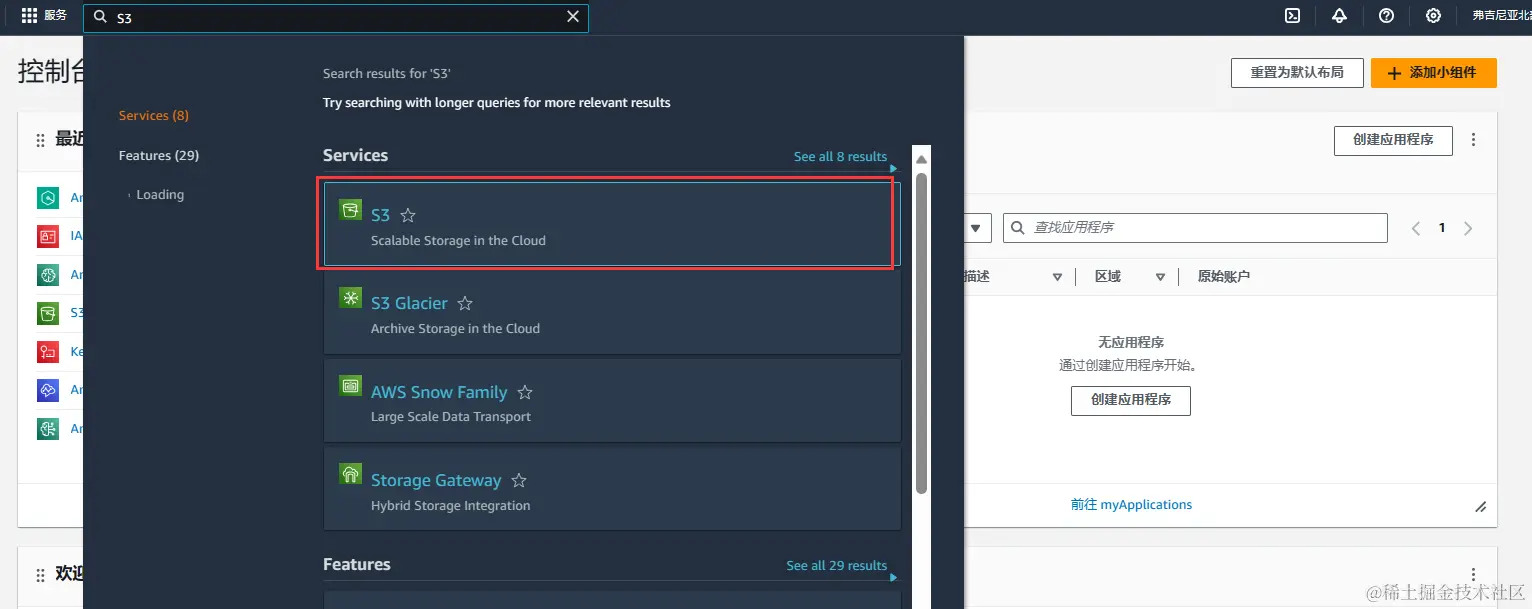Clear the S3 search box text
Viewport: 1532px width, 609px height.
(572, 17)
